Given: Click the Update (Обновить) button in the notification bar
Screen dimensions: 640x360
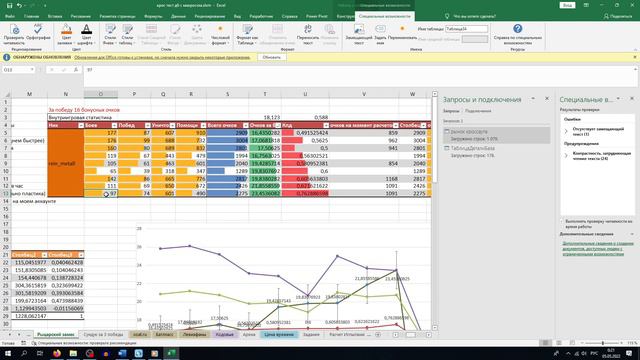Looking at the screenshot, I should click(271, 58).
